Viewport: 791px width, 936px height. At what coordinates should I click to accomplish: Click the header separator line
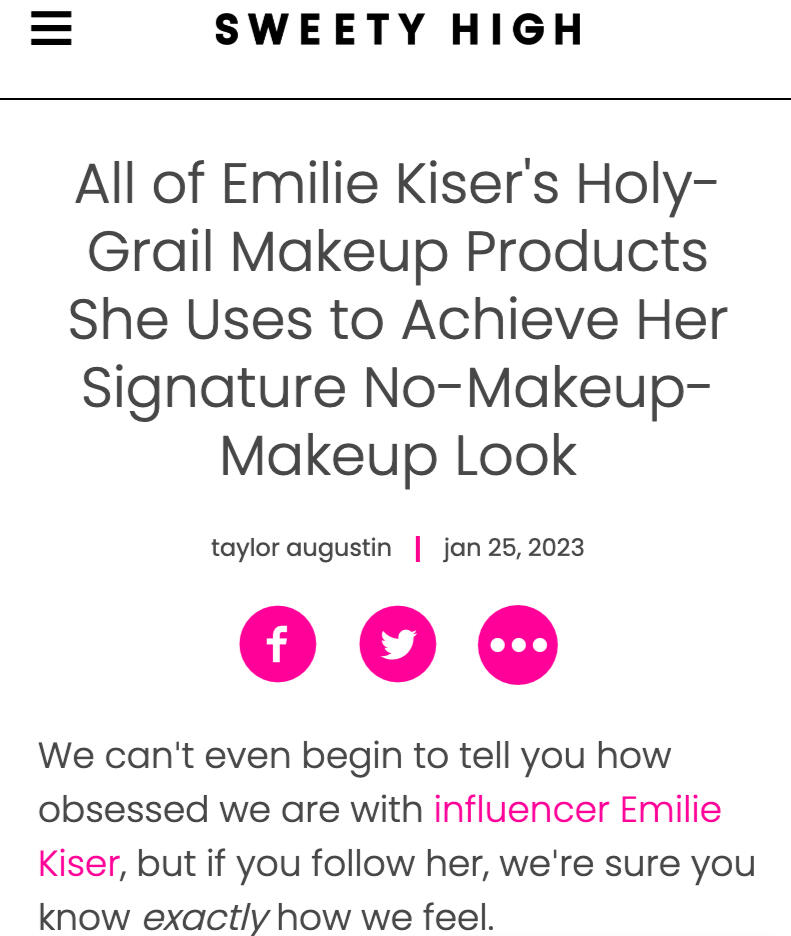coord(395,99)
